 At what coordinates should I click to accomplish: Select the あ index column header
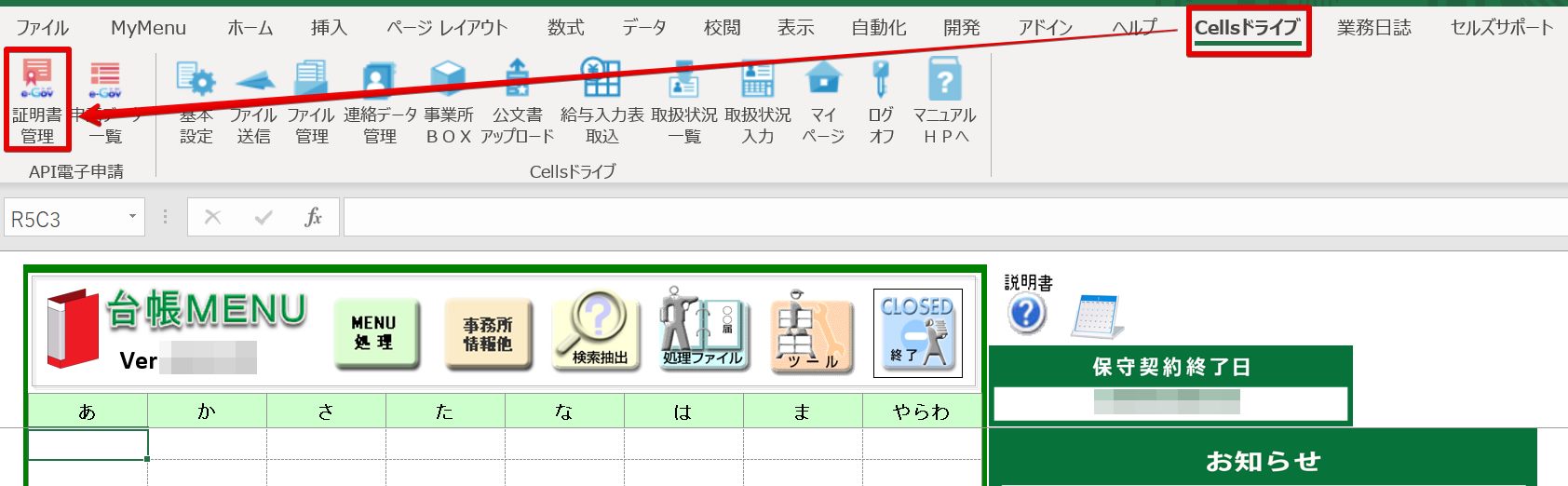pyautogui.click(x=88, y=411)
